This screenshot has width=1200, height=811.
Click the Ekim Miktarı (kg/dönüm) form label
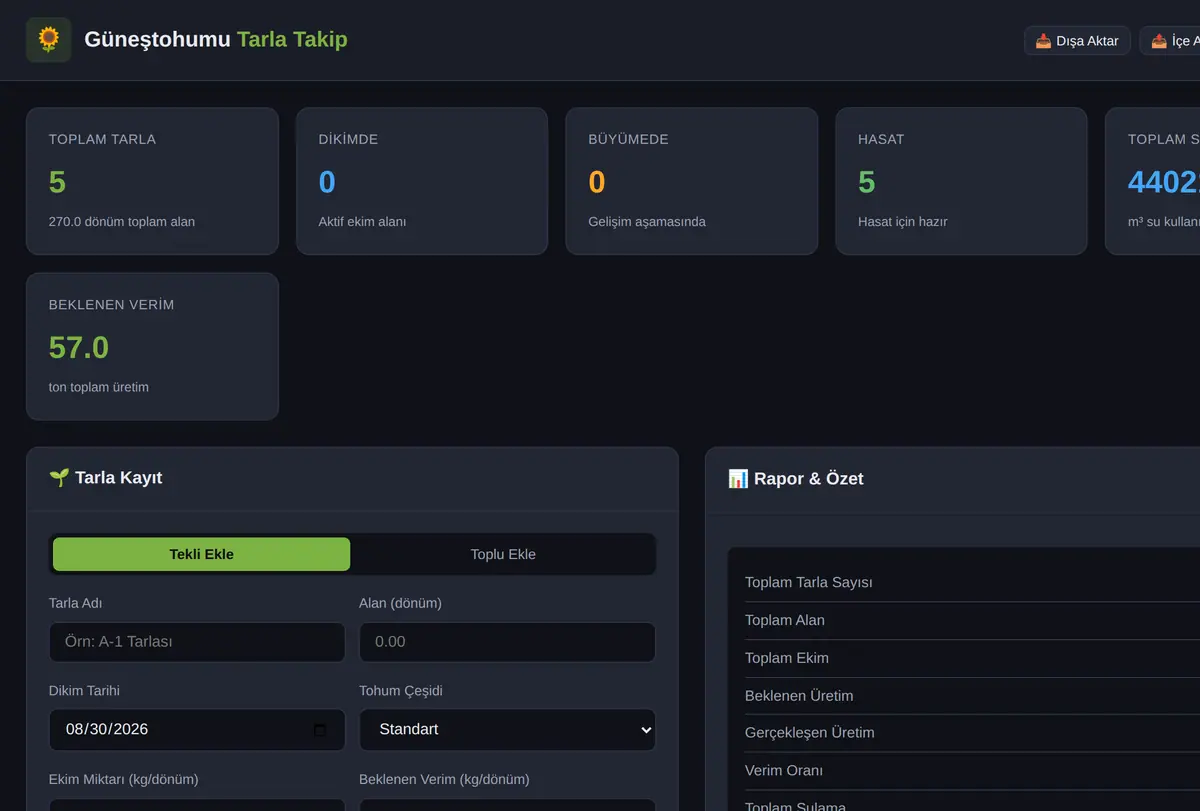[x=123, y=779]
